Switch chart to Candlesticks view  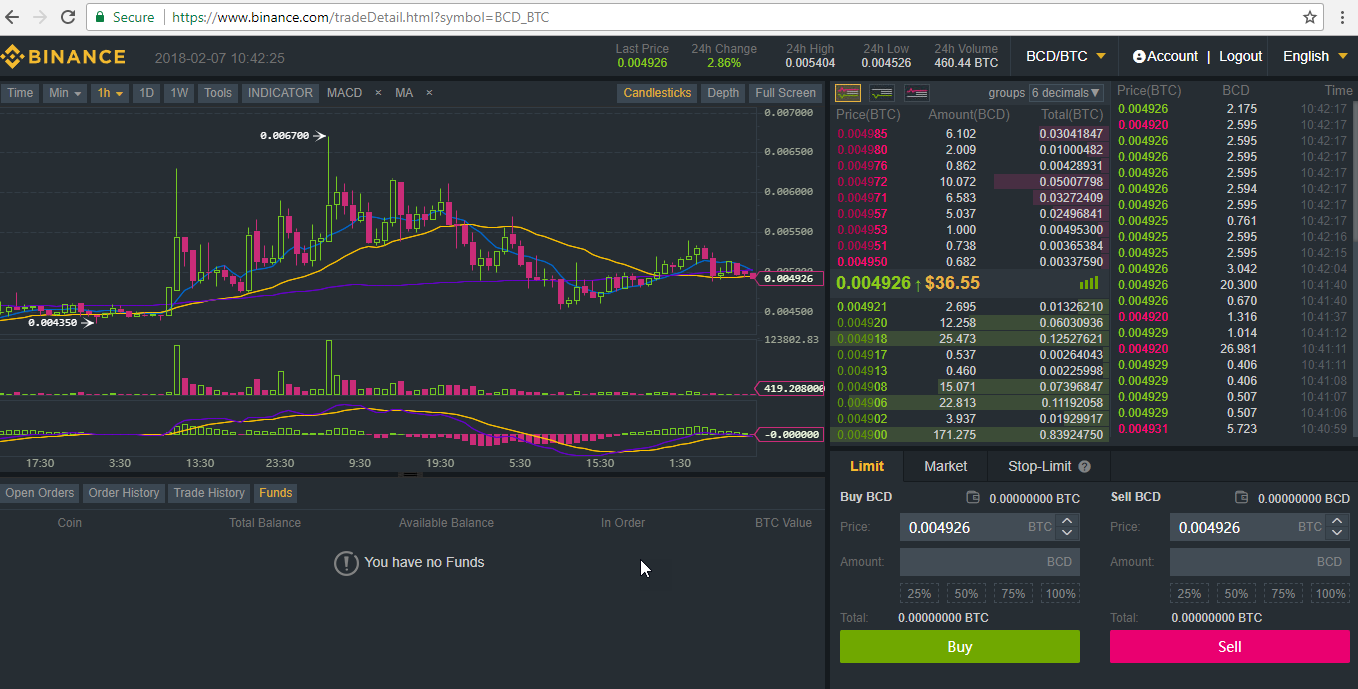coord(657,93)
